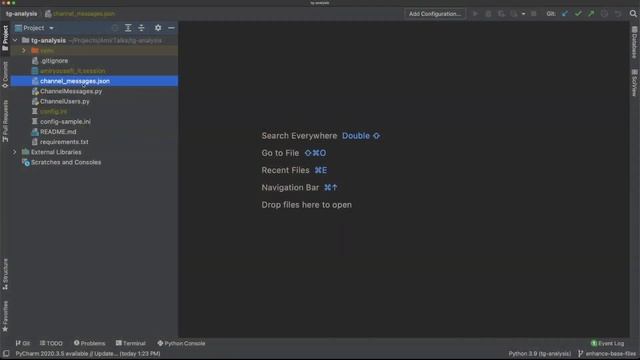Collapse the tg-analysis root folder
640x360 pixels.
coord(15,40)
